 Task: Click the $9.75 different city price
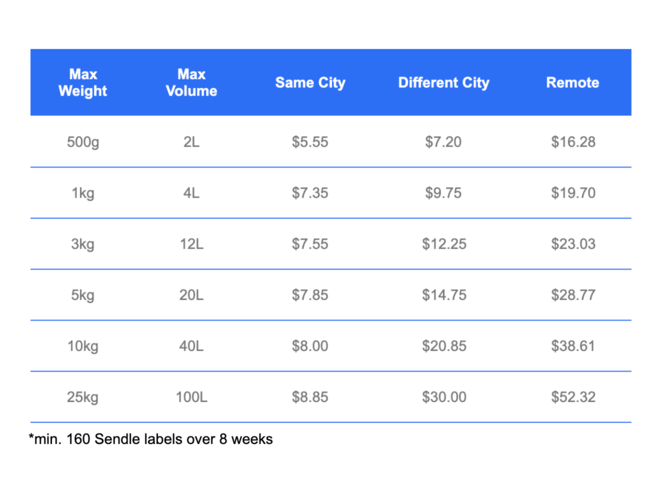click(x=443, y=193)
